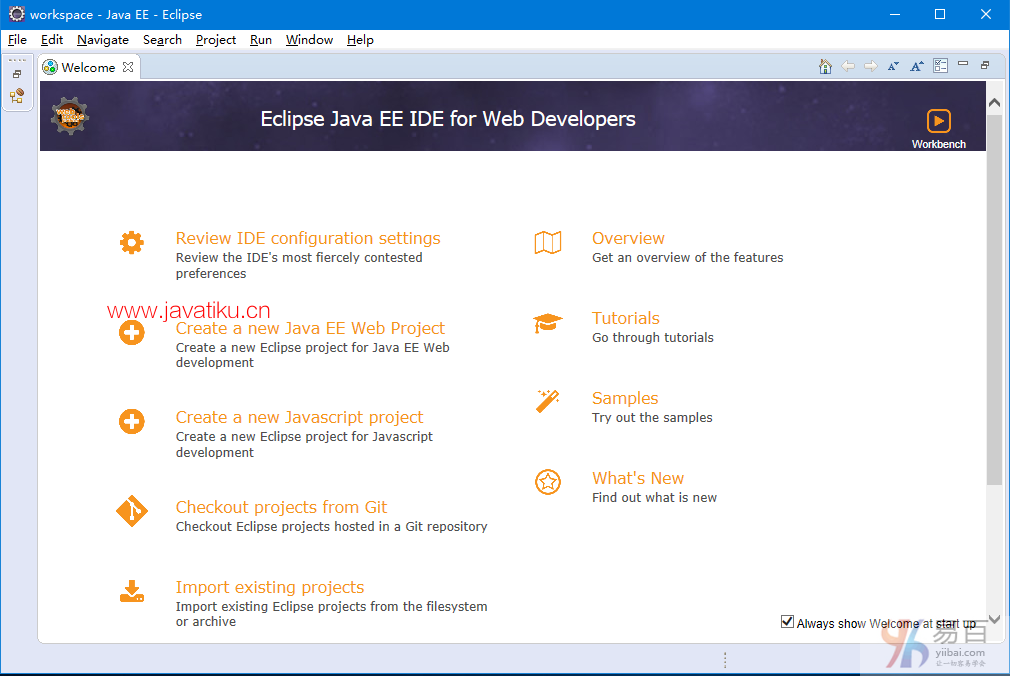Click the What's New star icon
The image size is (1010, 676).
pos(548,482)
